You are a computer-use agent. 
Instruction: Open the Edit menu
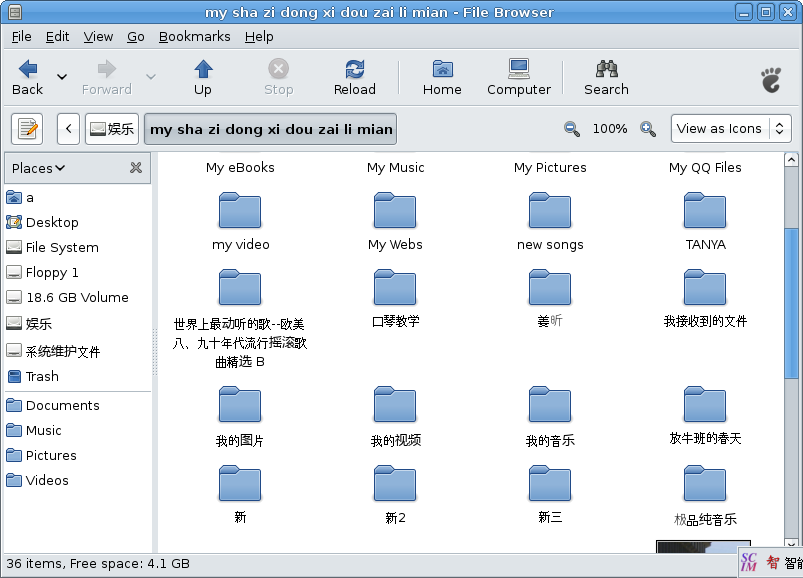click(x=57, y=36)
